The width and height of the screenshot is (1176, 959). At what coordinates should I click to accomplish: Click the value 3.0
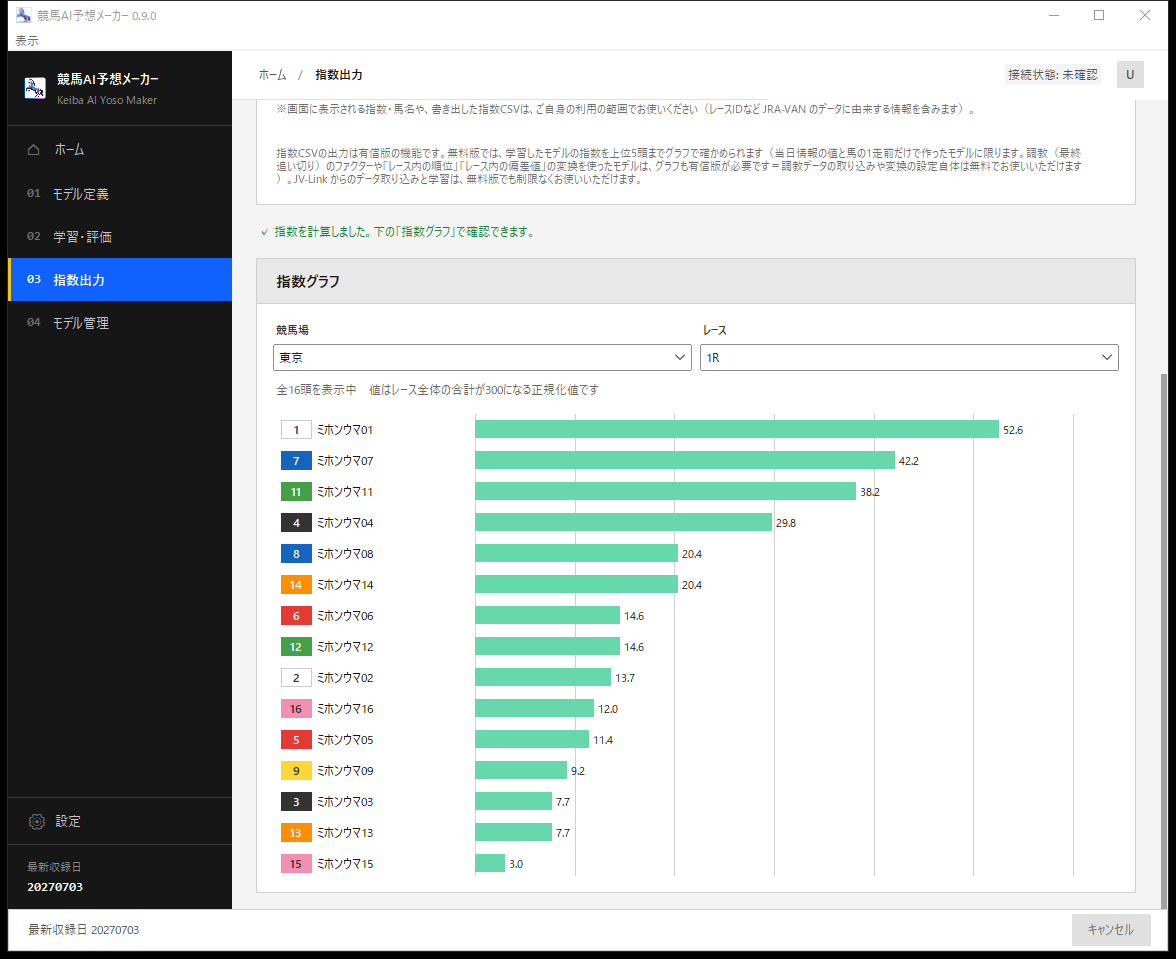(516, 865)
